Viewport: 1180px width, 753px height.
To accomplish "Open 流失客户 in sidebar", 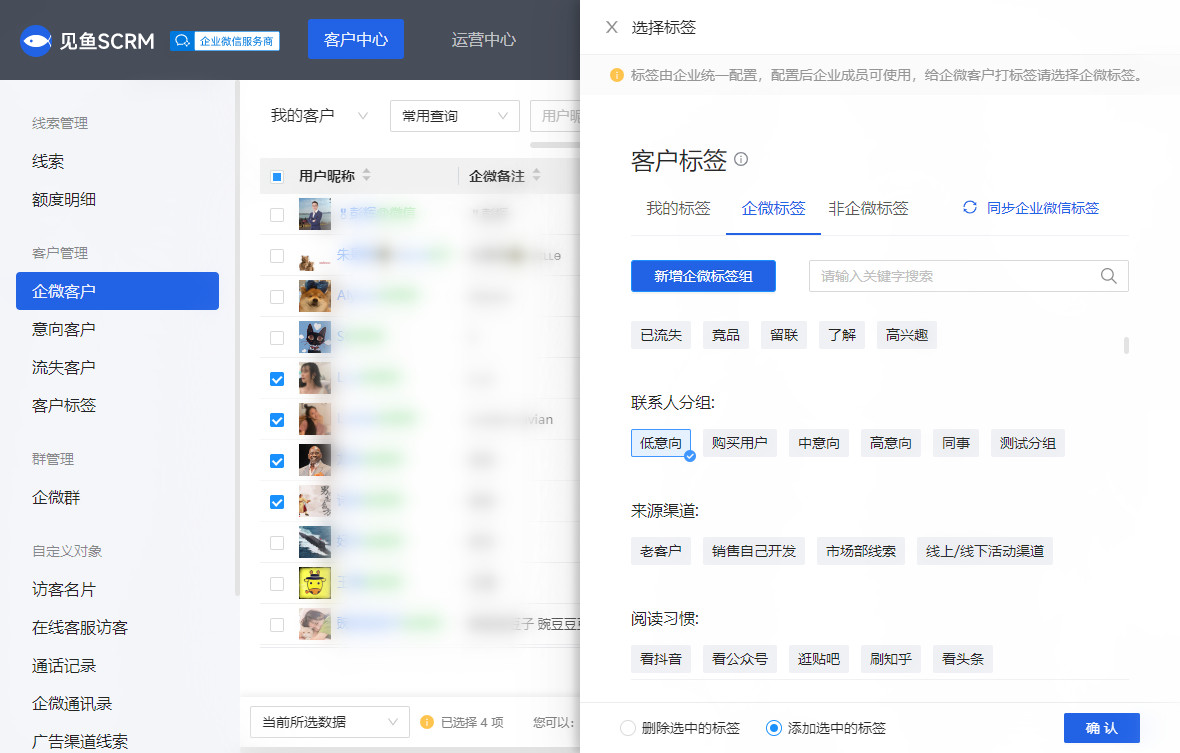I will (x=64, y=368).
